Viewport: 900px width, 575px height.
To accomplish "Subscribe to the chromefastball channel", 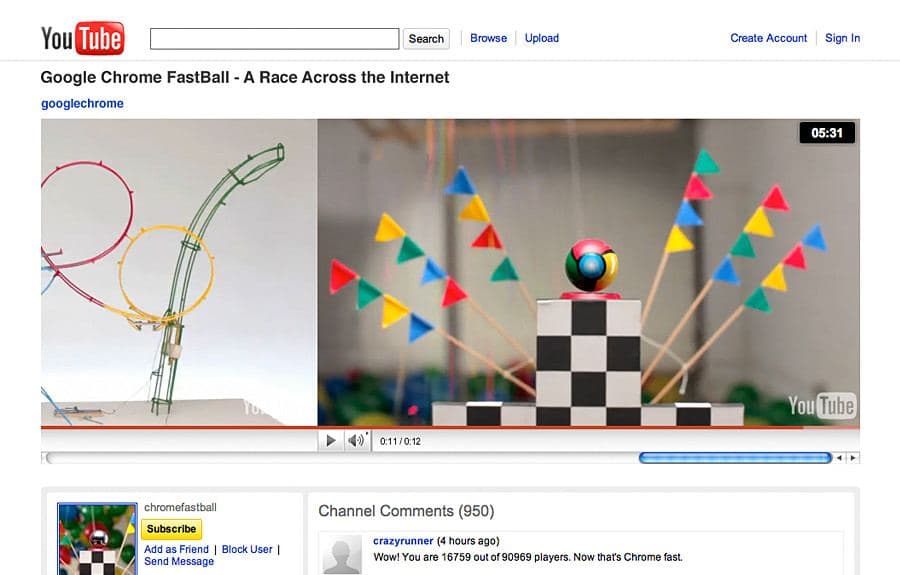I will [171, 529].
